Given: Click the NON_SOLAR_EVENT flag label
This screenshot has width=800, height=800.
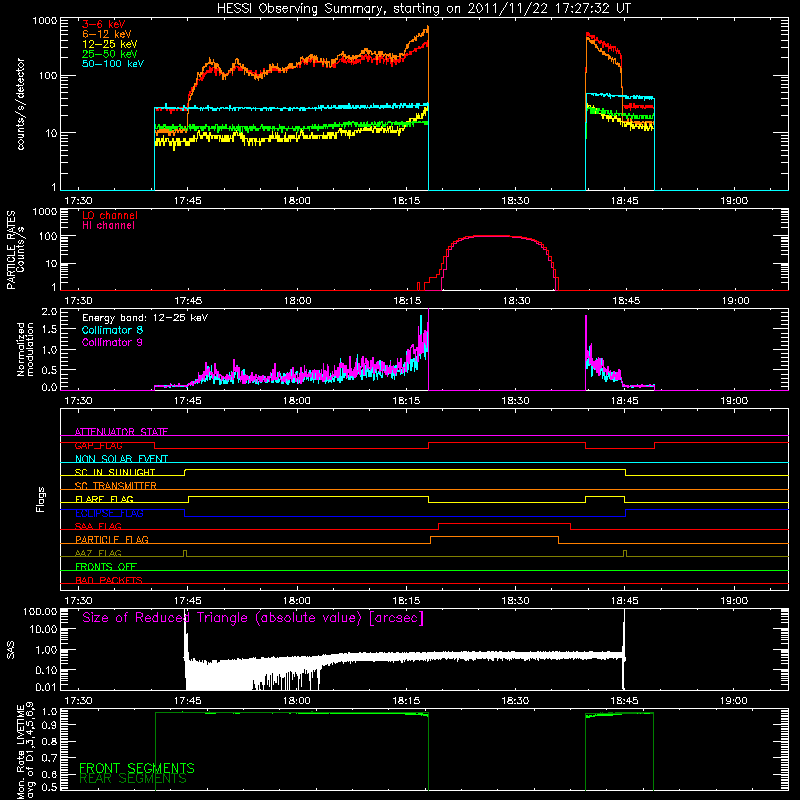Looking at the screenshot, I should [x=121, y=459].
